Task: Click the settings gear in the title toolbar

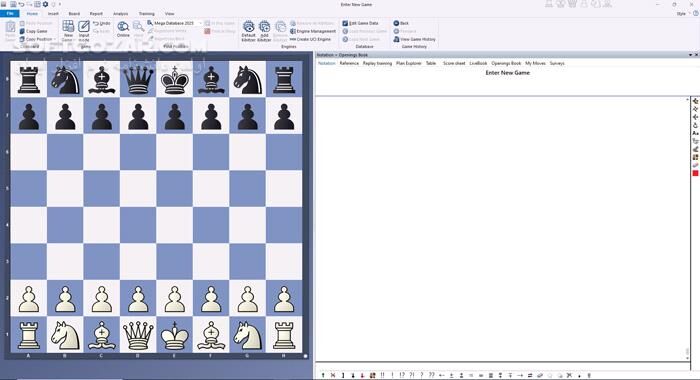Action: point(45,4)
